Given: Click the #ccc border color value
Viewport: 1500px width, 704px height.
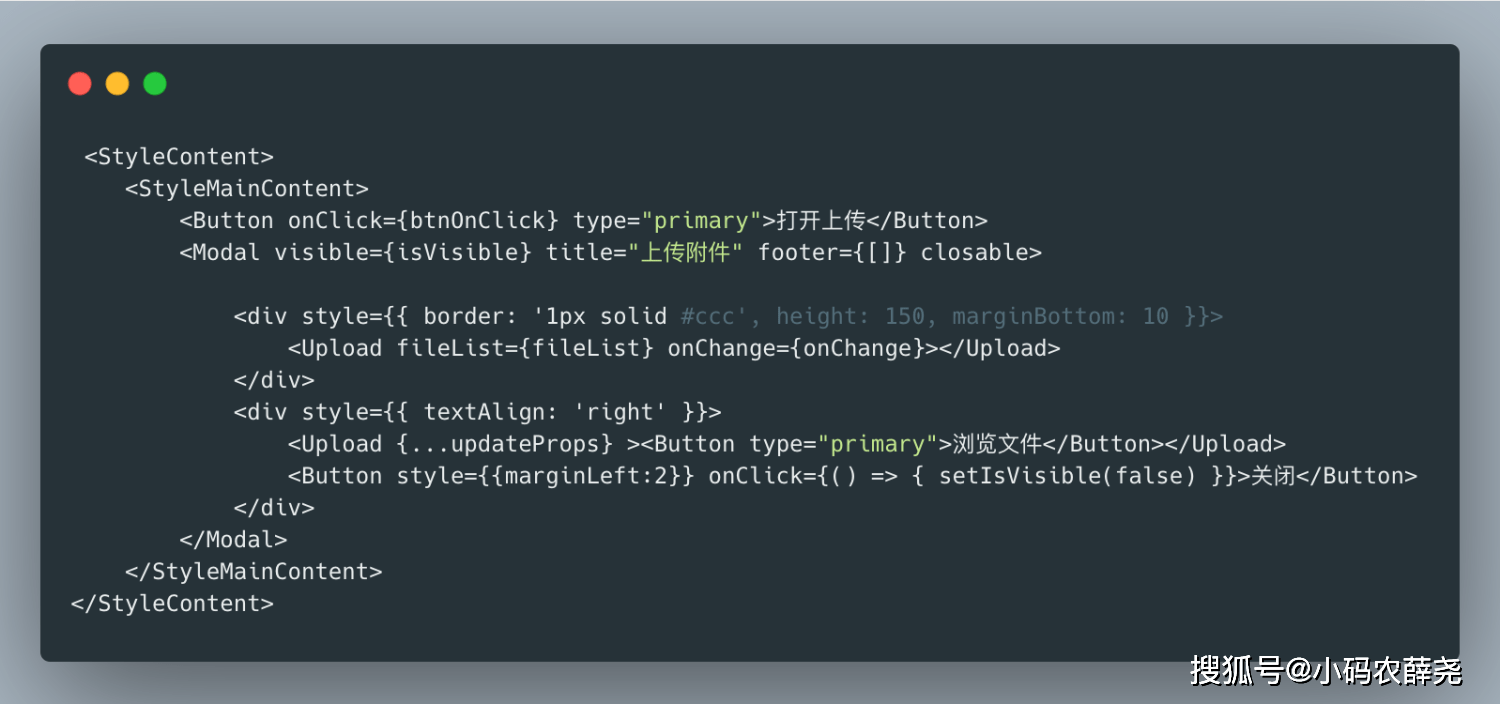Looking at the screenshot, I should tap(707, 317).
